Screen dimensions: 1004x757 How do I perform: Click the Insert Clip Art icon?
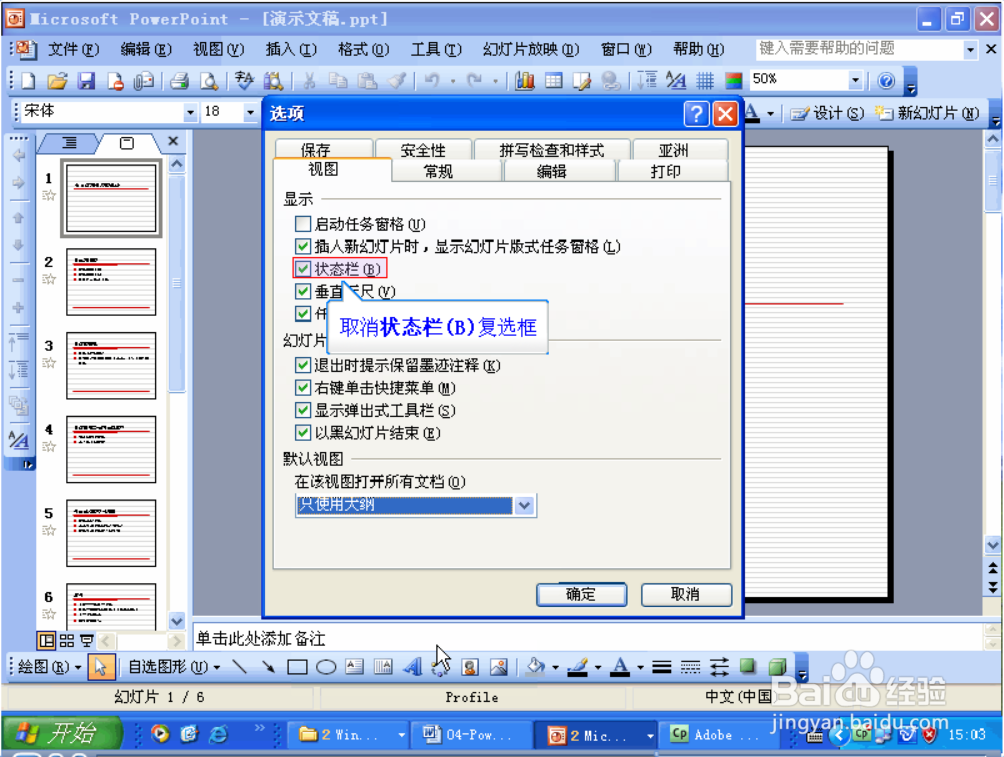(x=470, y=667)
